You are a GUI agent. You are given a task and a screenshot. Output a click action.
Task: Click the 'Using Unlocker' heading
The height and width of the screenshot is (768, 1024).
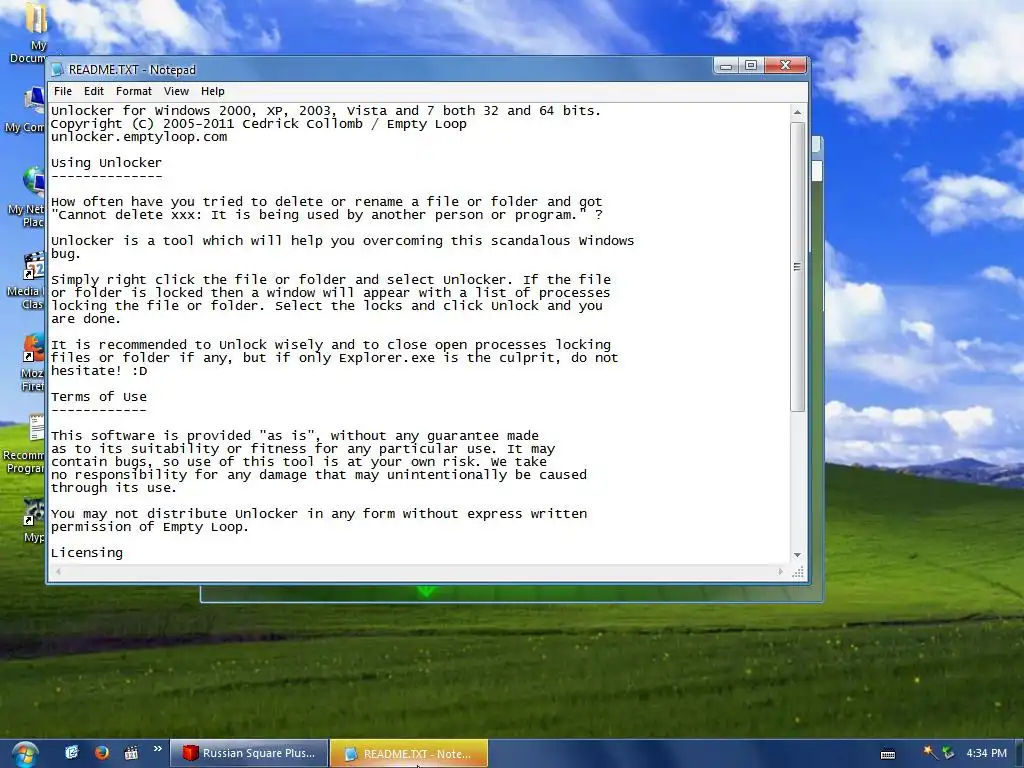106,163
